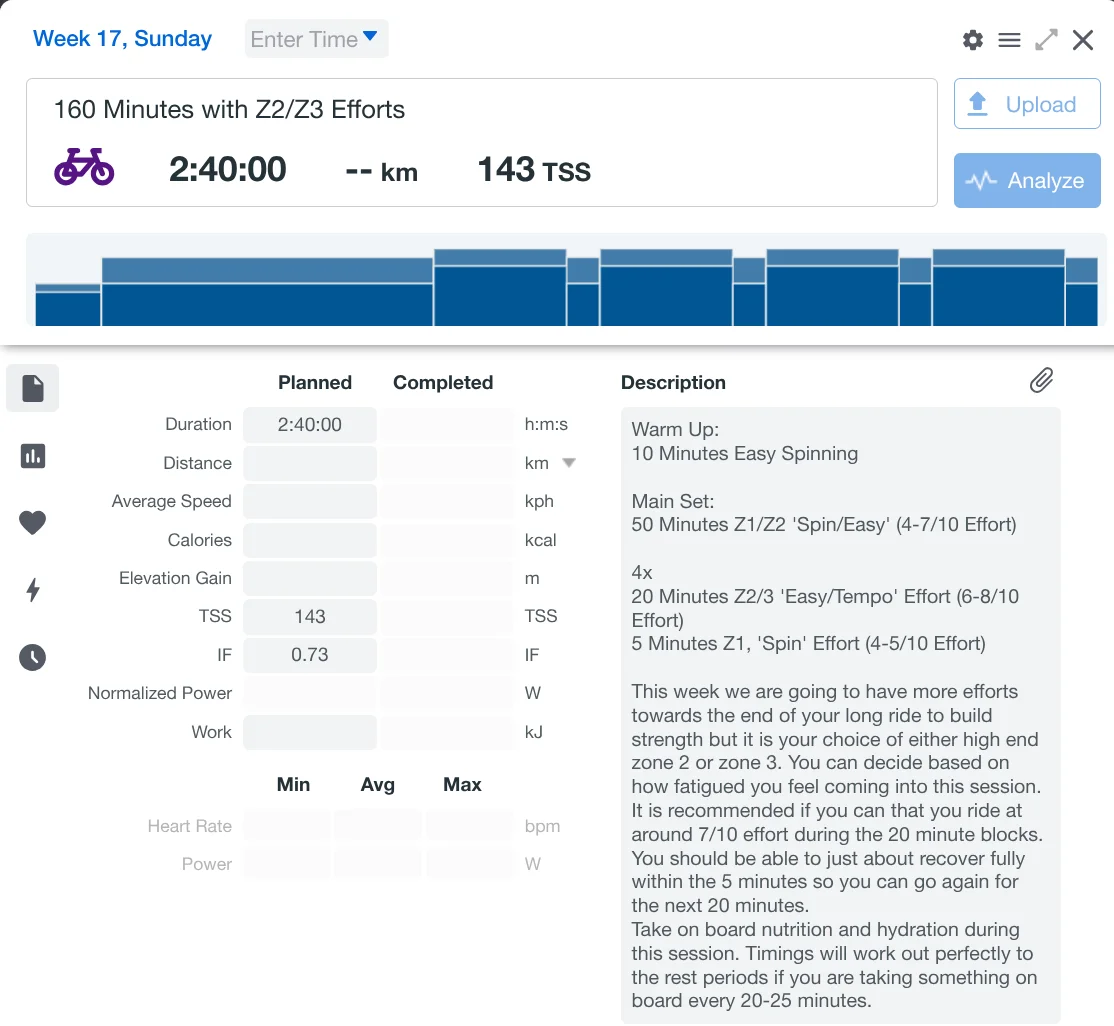This screenshot has width=1114, height=1026.
Task: Click the planned Distance field
Action: [x=310, y=463]
